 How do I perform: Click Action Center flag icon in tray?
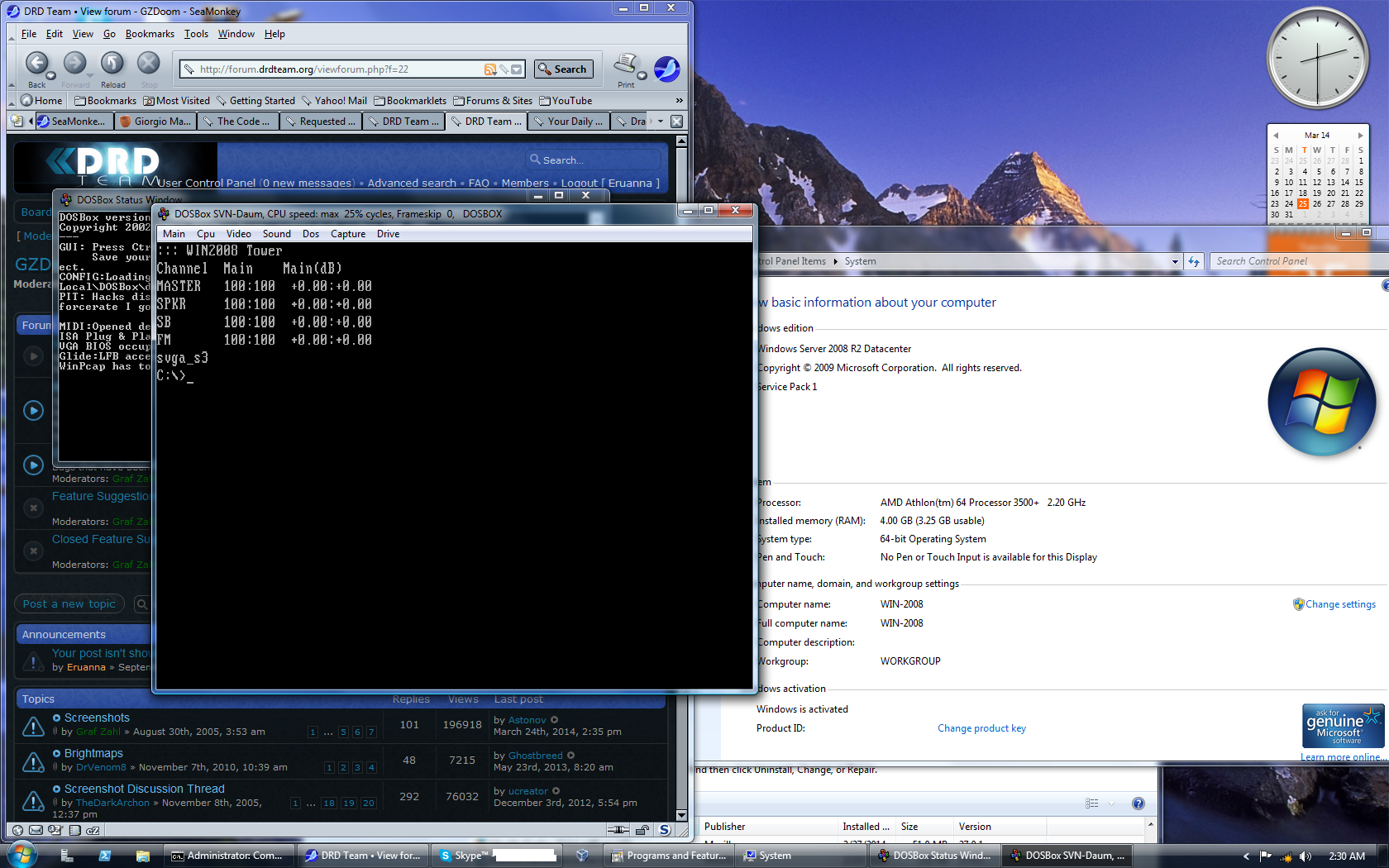click(x=1266, y=856)
